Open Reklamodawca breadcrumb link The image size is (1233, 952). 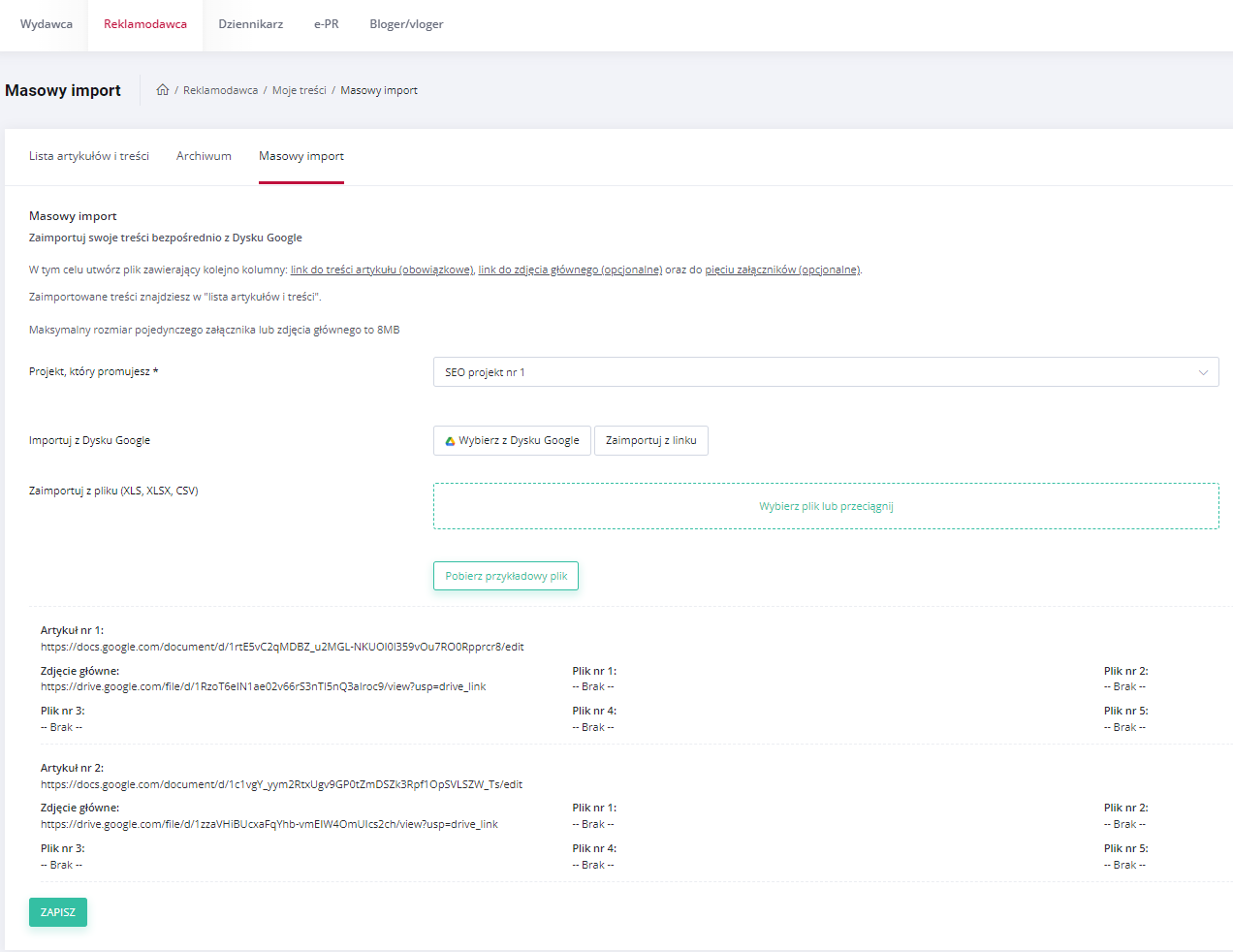(220, 90)
